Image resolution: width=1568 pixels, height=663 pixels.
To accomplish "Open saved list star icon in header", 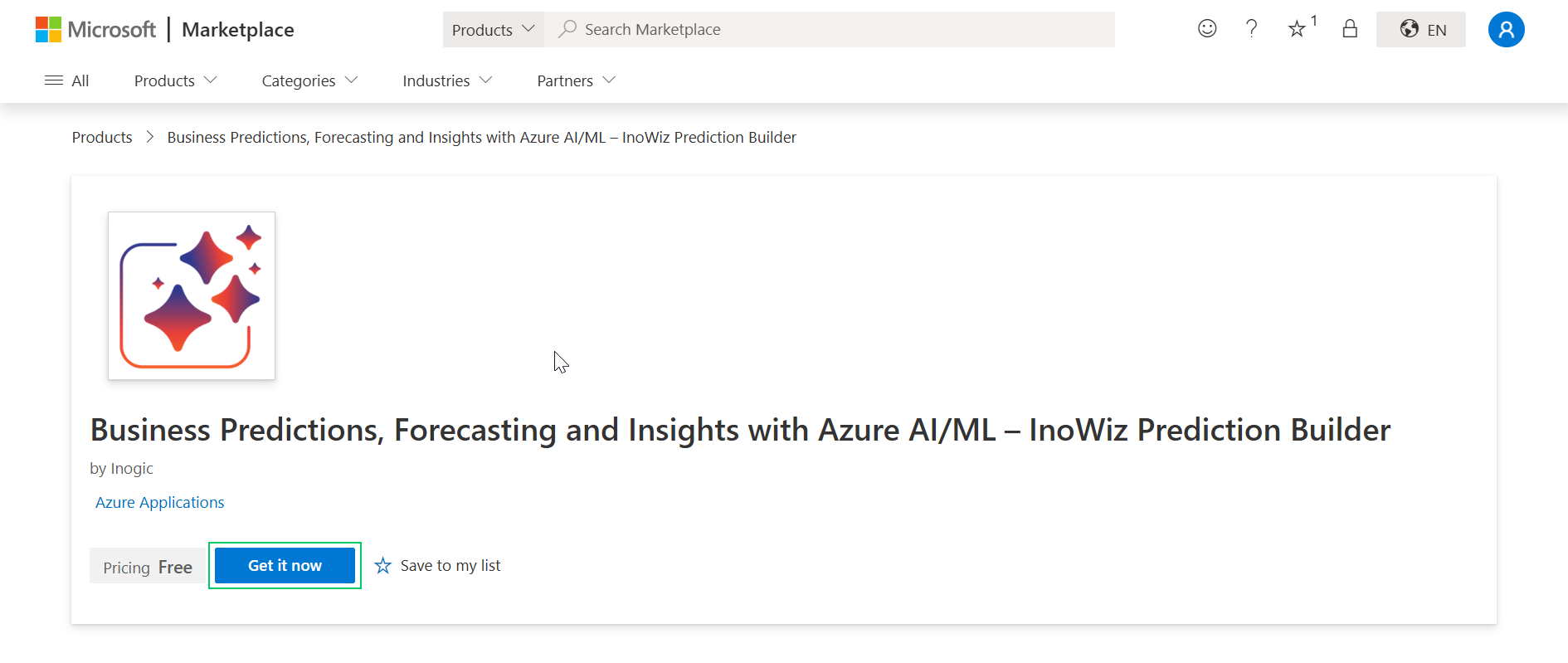I will [x=1298, y=29].
